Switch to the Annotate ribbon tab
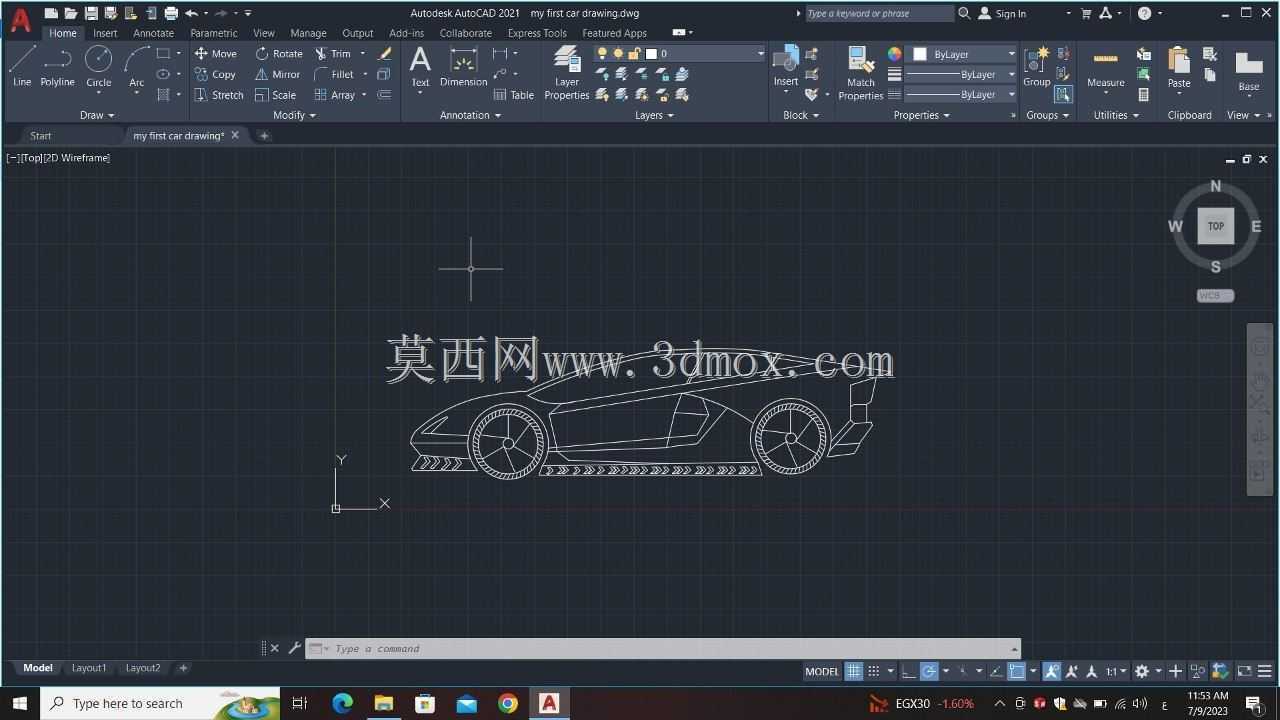This screenshot has width=1280, height=720. tap(153, 33)
